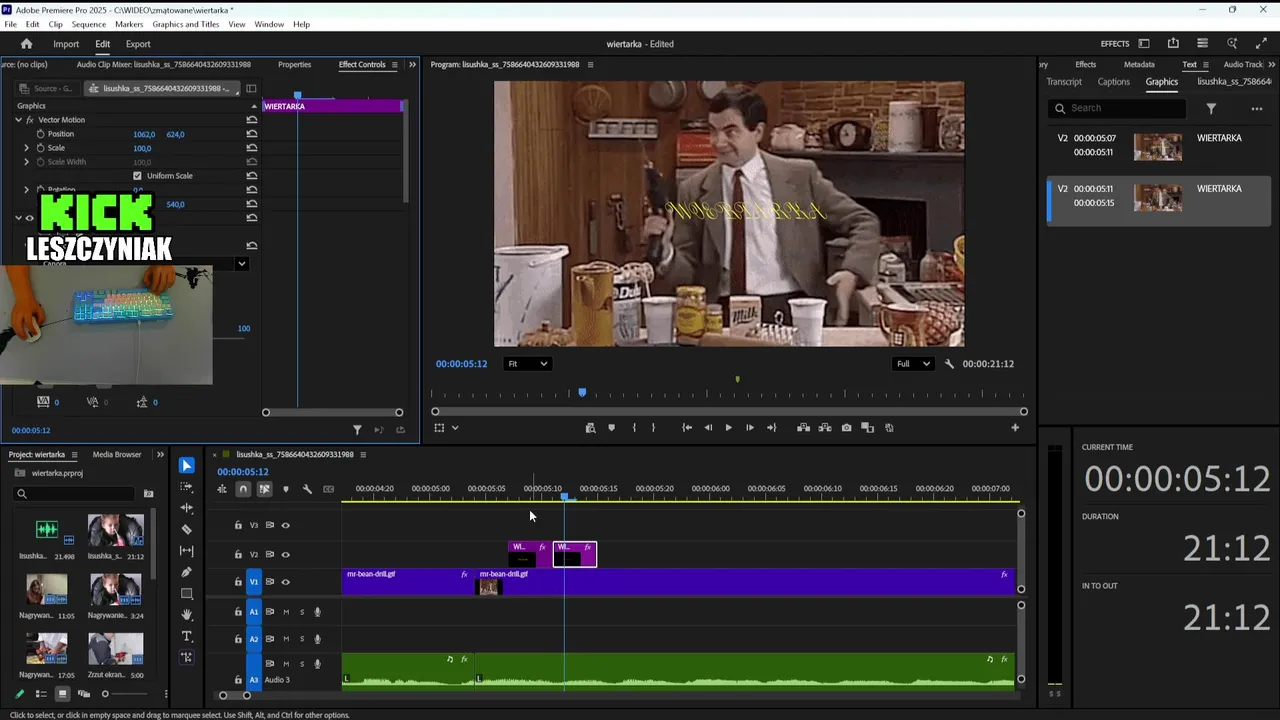The image size is (1280, 720).
Task: Click Position X value 1062,0
Action: pos(144,134)
